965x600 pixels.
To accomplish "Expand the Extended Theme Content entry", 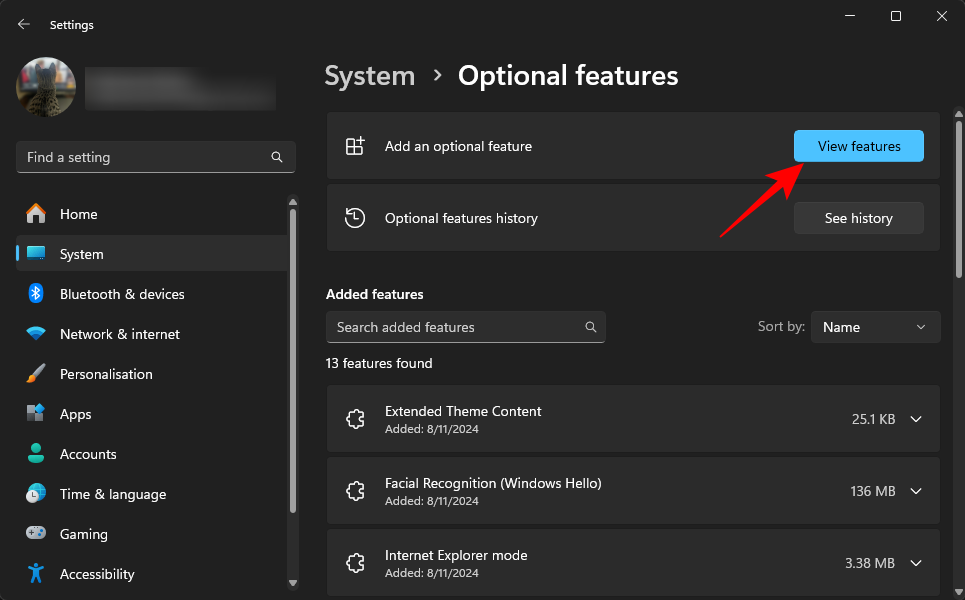I will [916, 419].
